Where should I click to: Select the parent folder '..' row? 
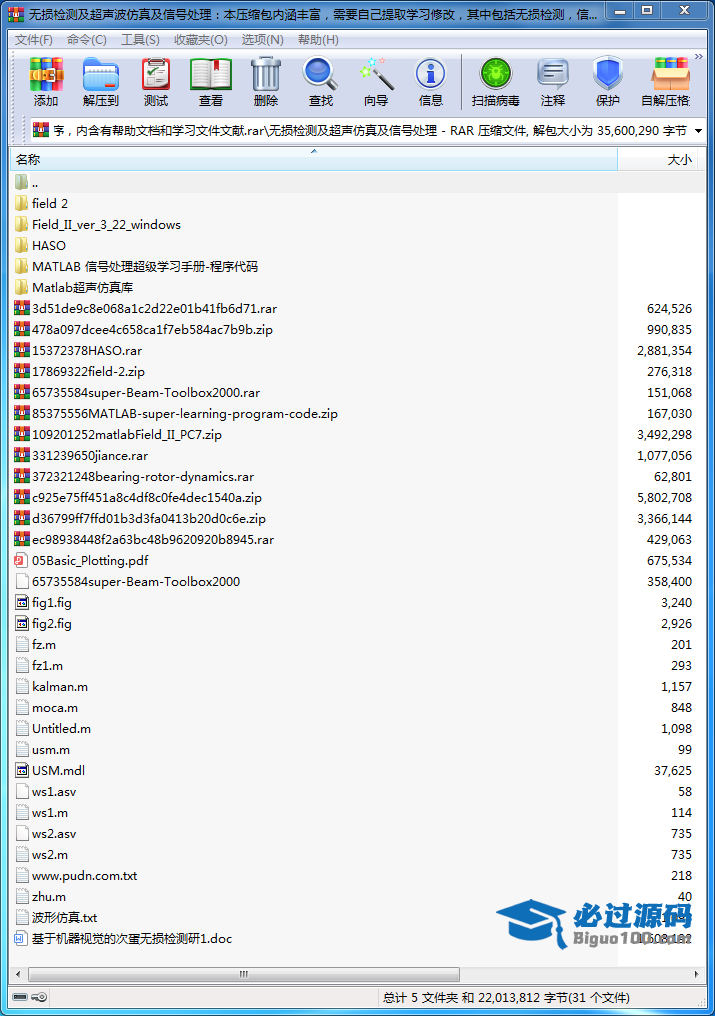[x=357, y=183]
